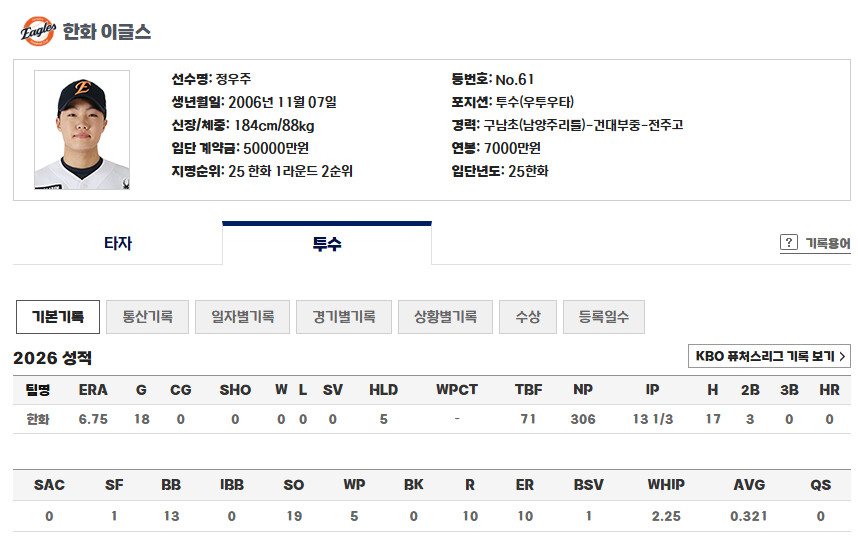Open the 상황별기록 sub-tab
This screenshot has height=536, width=858.
(x=445, y=317)
